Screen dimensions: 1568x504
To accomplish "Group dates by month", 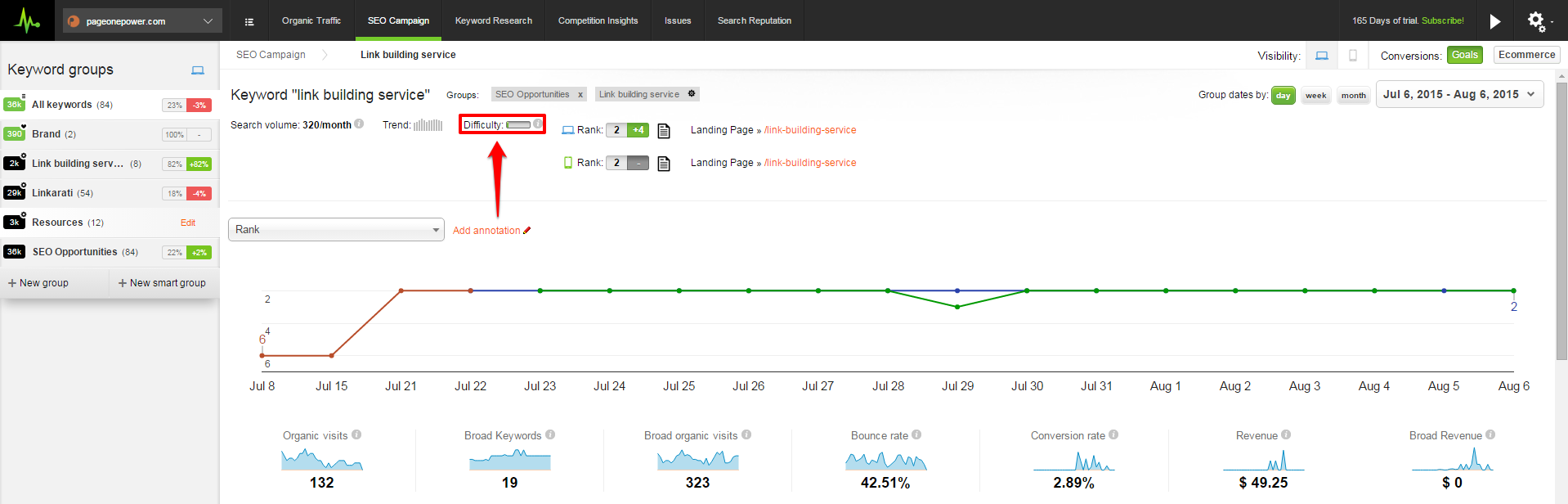I will coord(1353,96).
